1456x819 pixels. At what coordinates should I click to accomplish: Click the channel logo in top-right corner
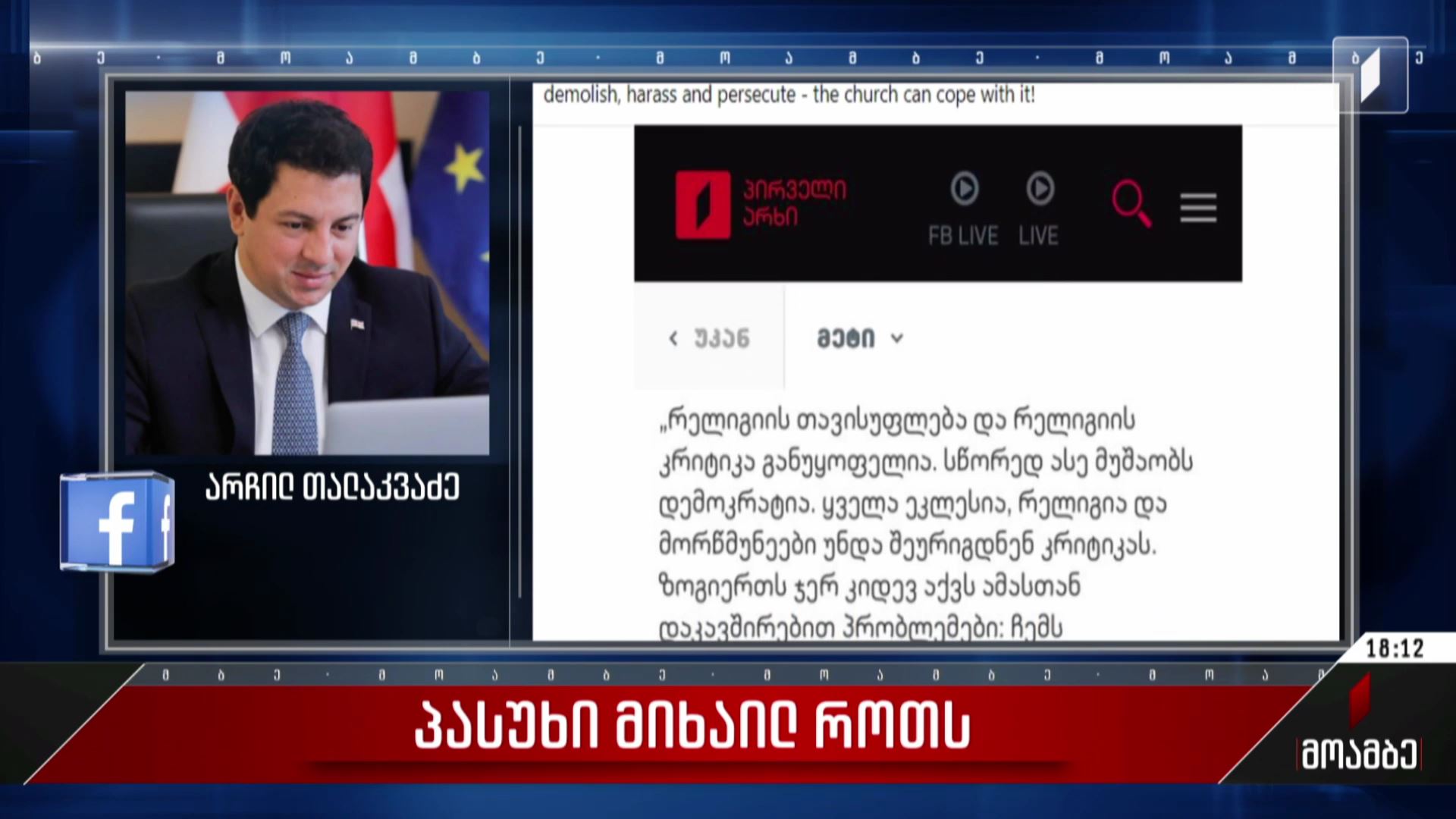tap(1370, 75)
